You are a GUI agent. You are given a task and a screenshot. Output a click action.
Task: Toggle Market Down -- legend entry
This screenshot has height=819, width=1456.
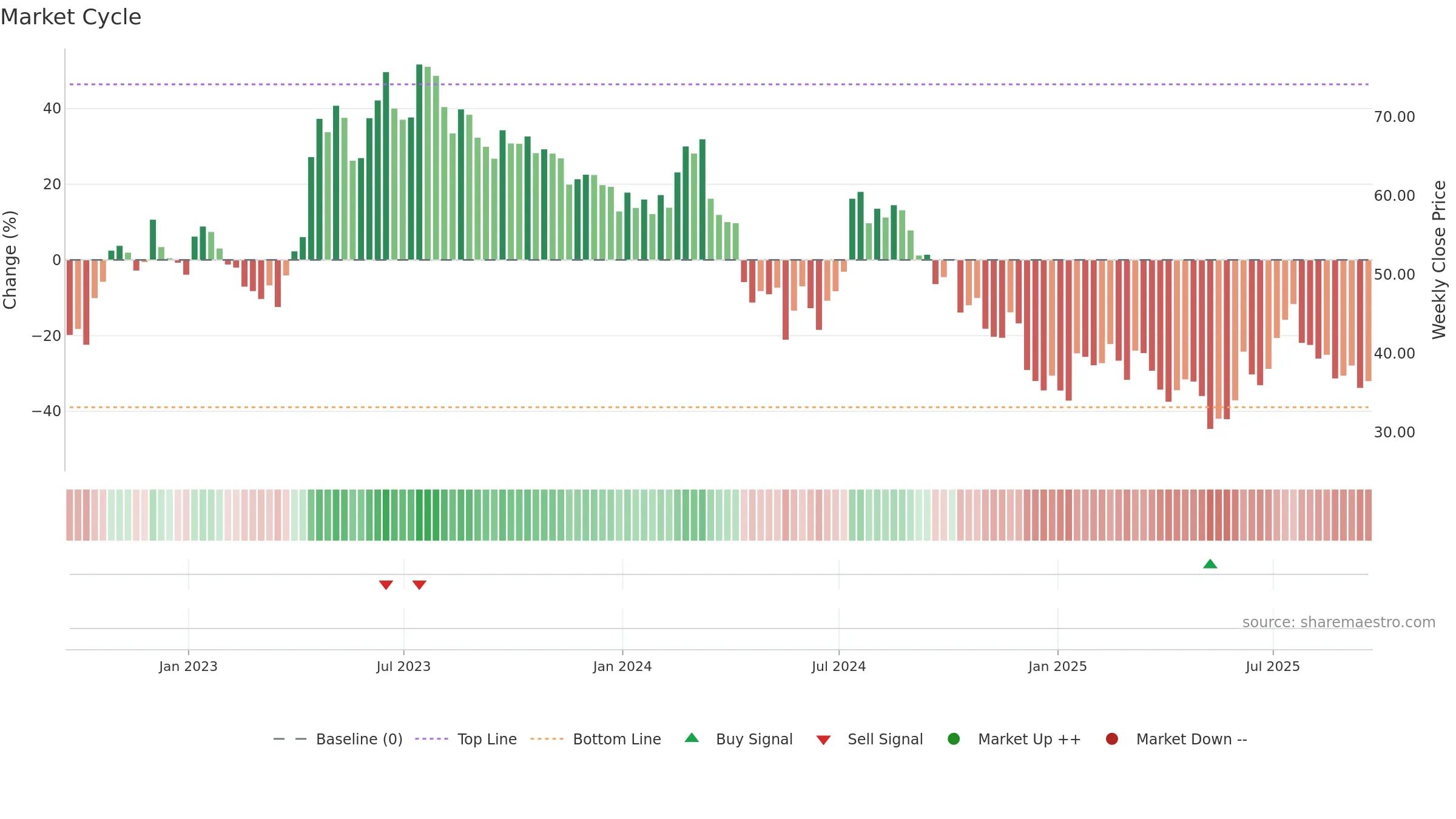point(1176,740)
